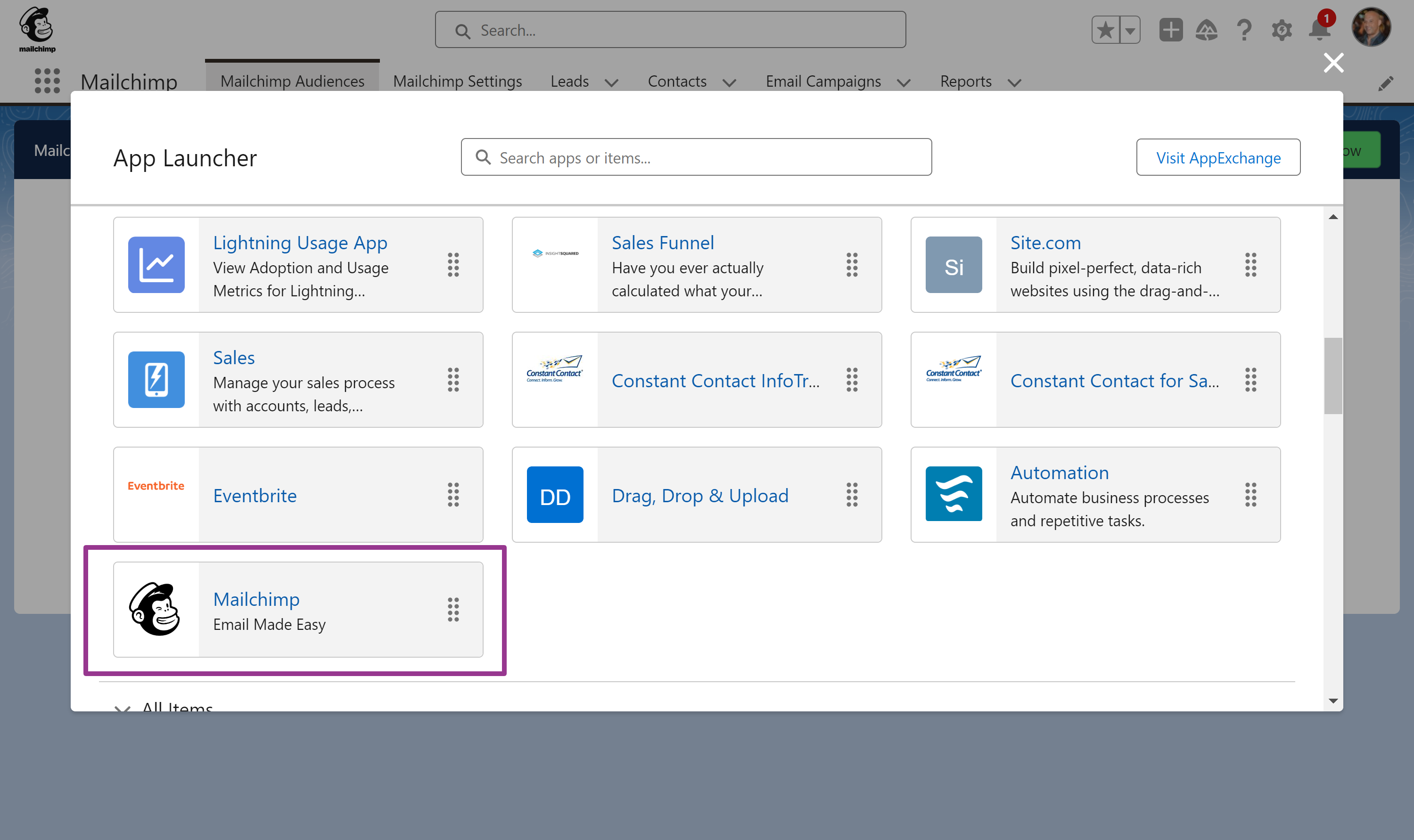The width and height of the screenshot is (1414, 840).
Task: Switch to Mailchimp Audiences tab
Action: coord(292,81)
